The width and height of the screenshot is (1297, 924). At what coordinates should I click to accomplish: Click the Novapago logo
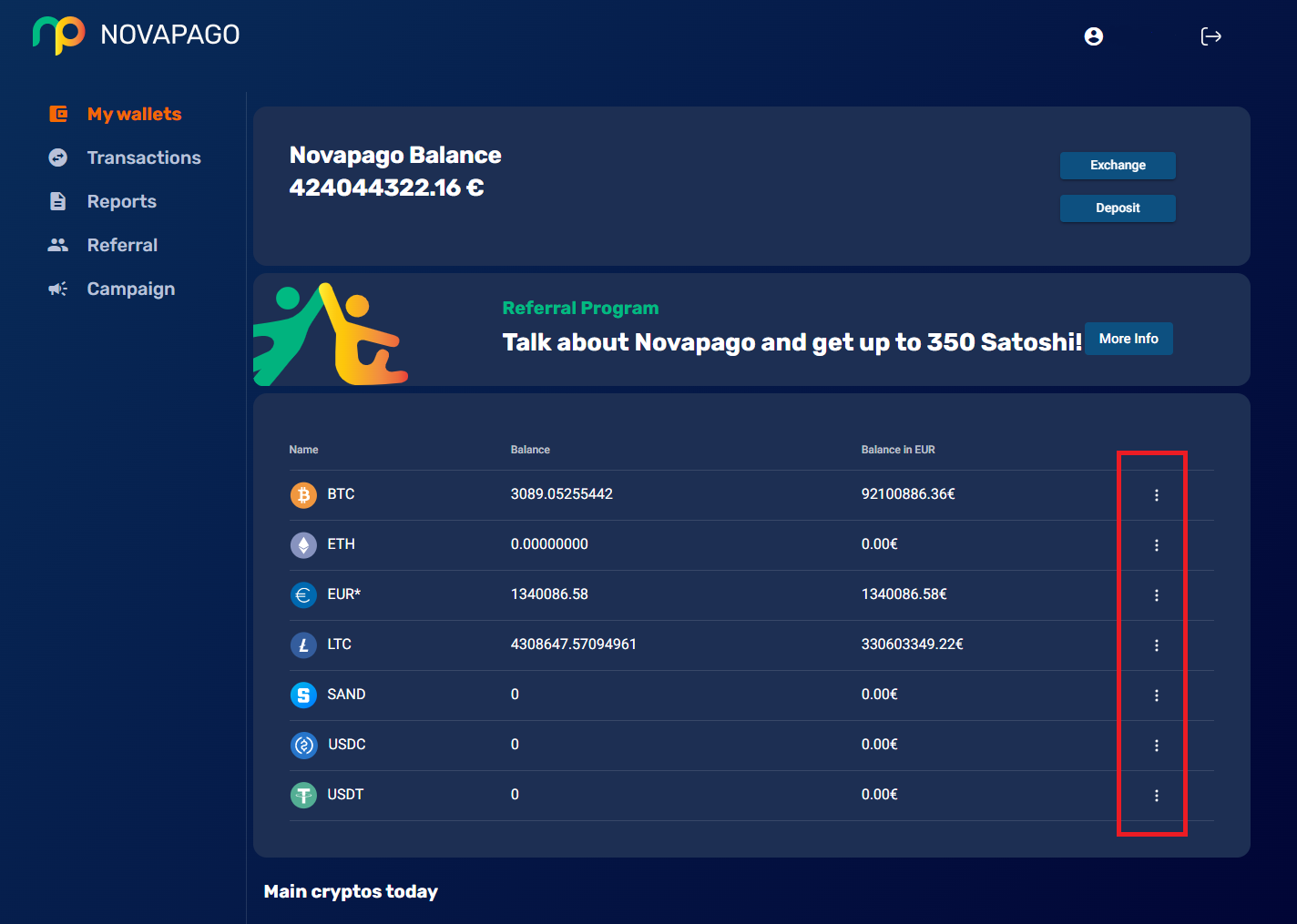click(x=59, y=35)
